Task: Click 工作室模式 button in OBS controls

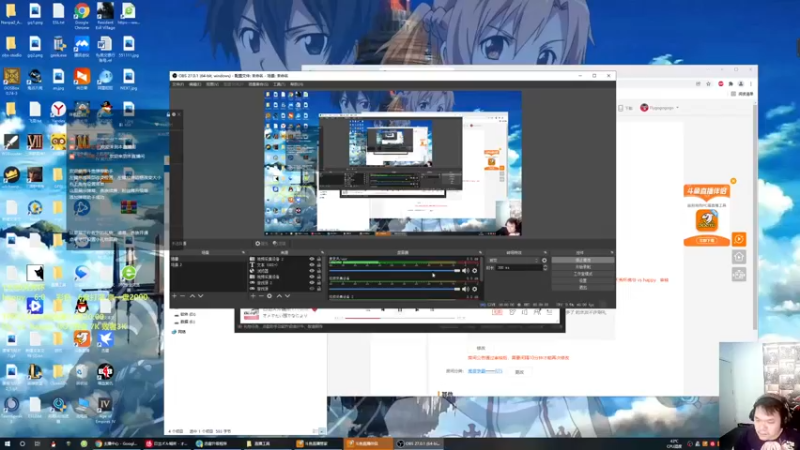Action: pyautogui.click(x=583, y=274)
